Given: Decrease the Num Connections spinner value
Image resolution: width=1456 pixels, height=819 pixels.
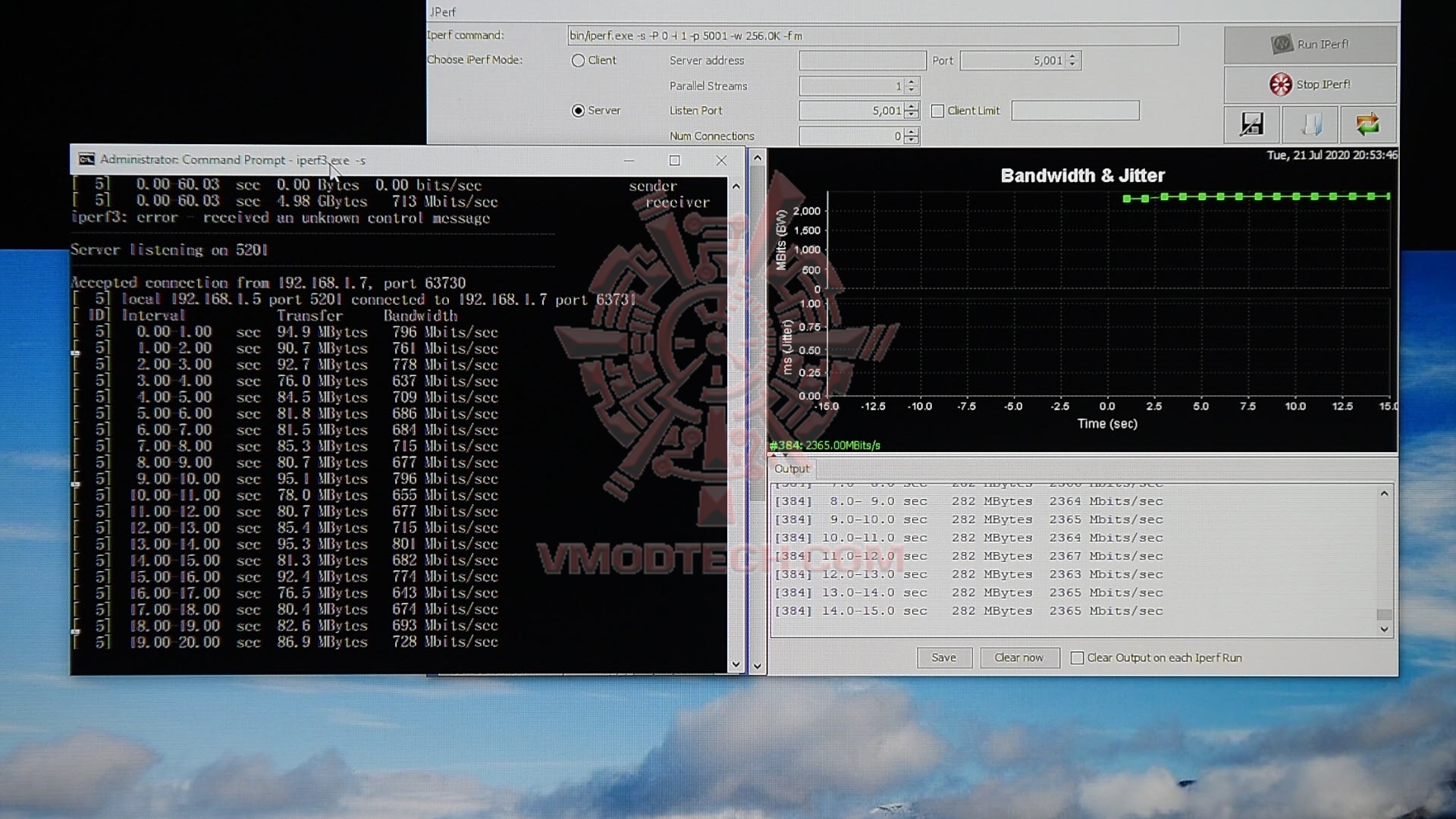Looking at the screenshot, I should click(912, 140).
